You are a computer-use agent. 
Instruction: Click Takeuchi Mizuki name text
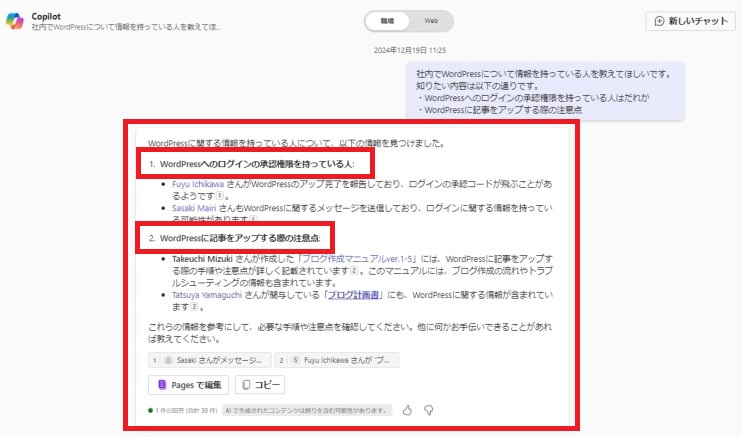tap(202, 259)
